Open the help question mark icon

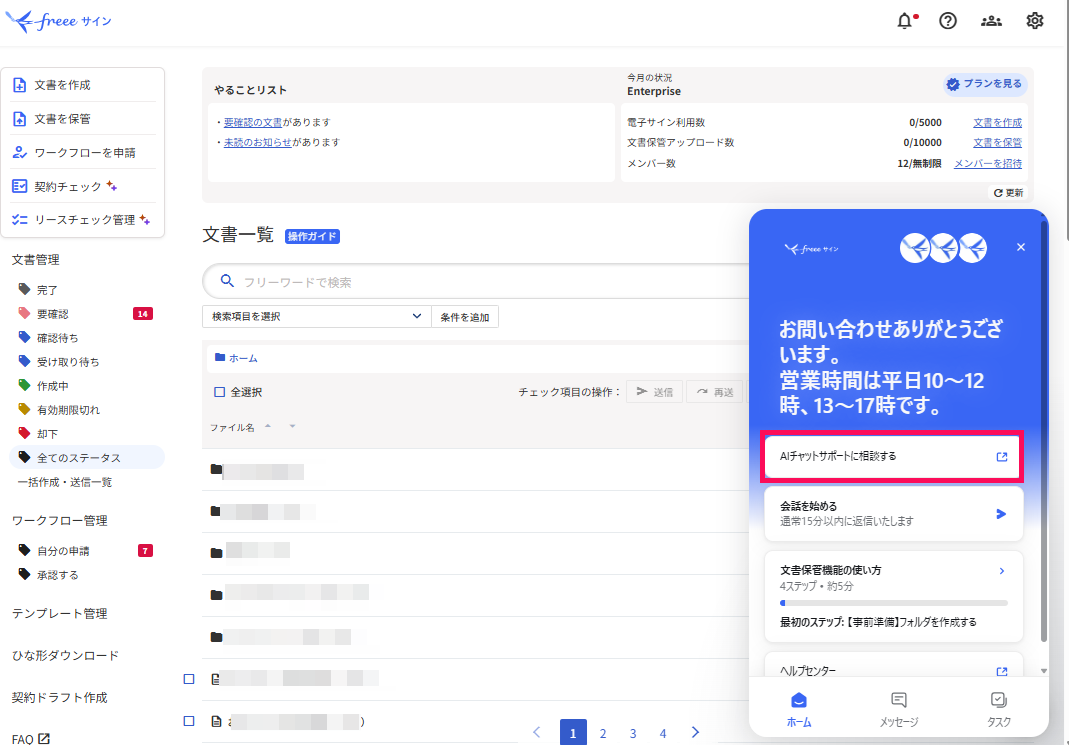pos(948,21)
